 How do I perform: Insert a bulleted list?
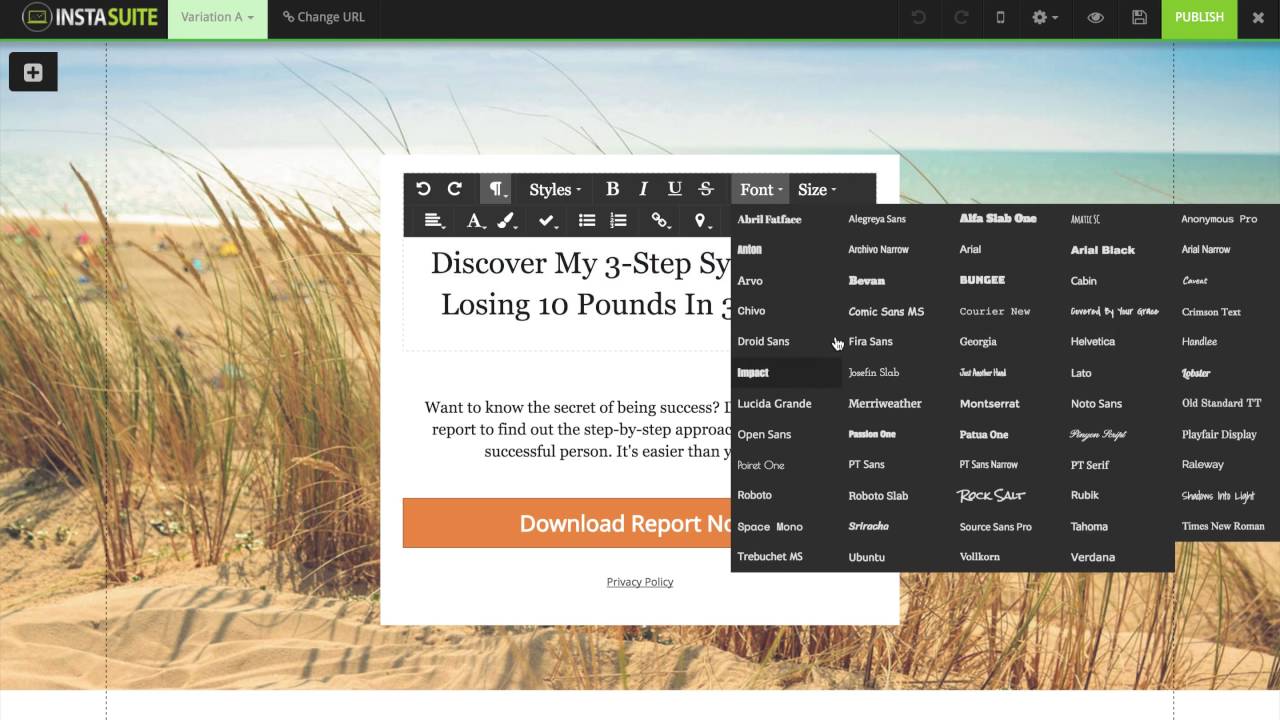pyautogui.click(x=587, y=221)
